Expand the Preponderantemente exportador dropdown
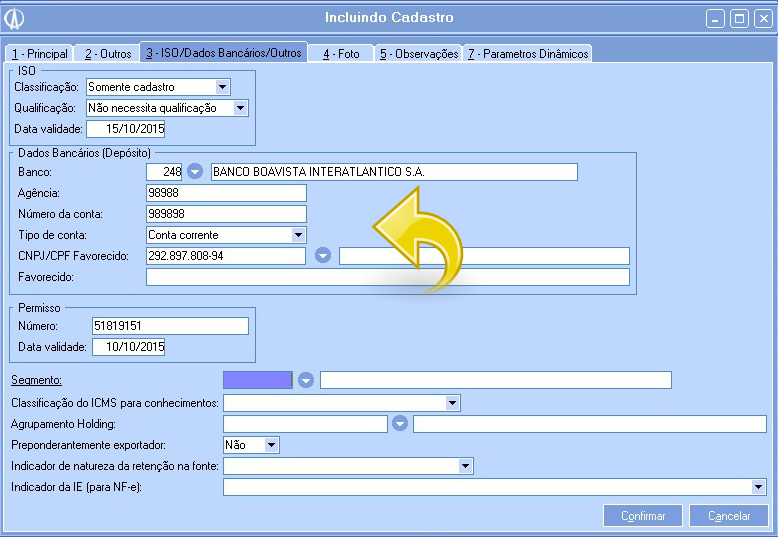Screen dimensions: 778x537 click(x=271, y=445)
